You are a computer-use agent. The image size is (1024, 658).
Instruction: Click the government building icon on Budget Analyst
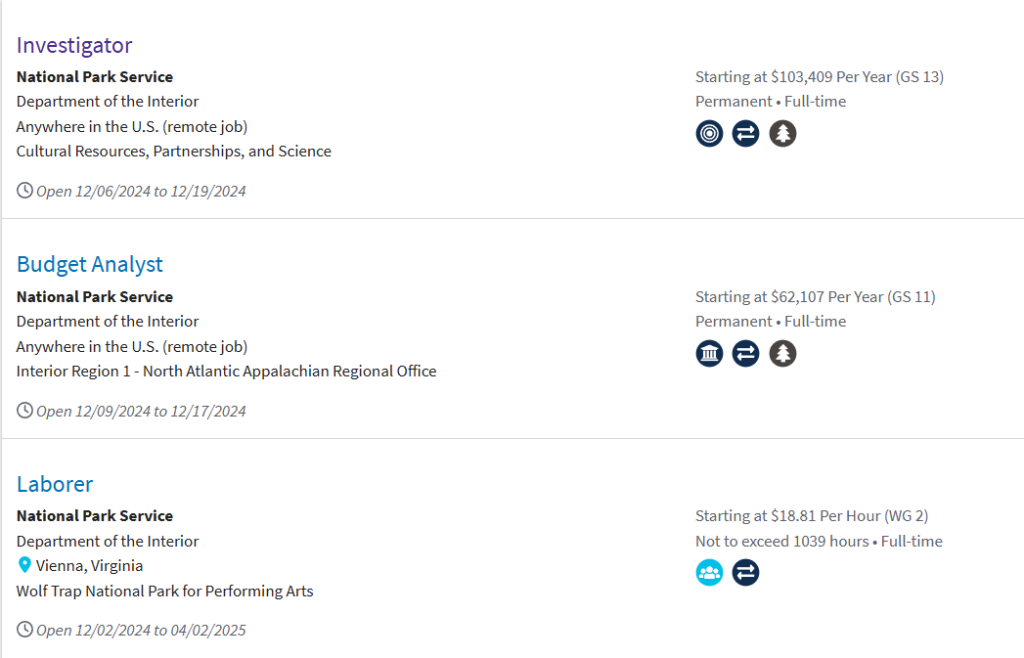[x=709, y=353]
